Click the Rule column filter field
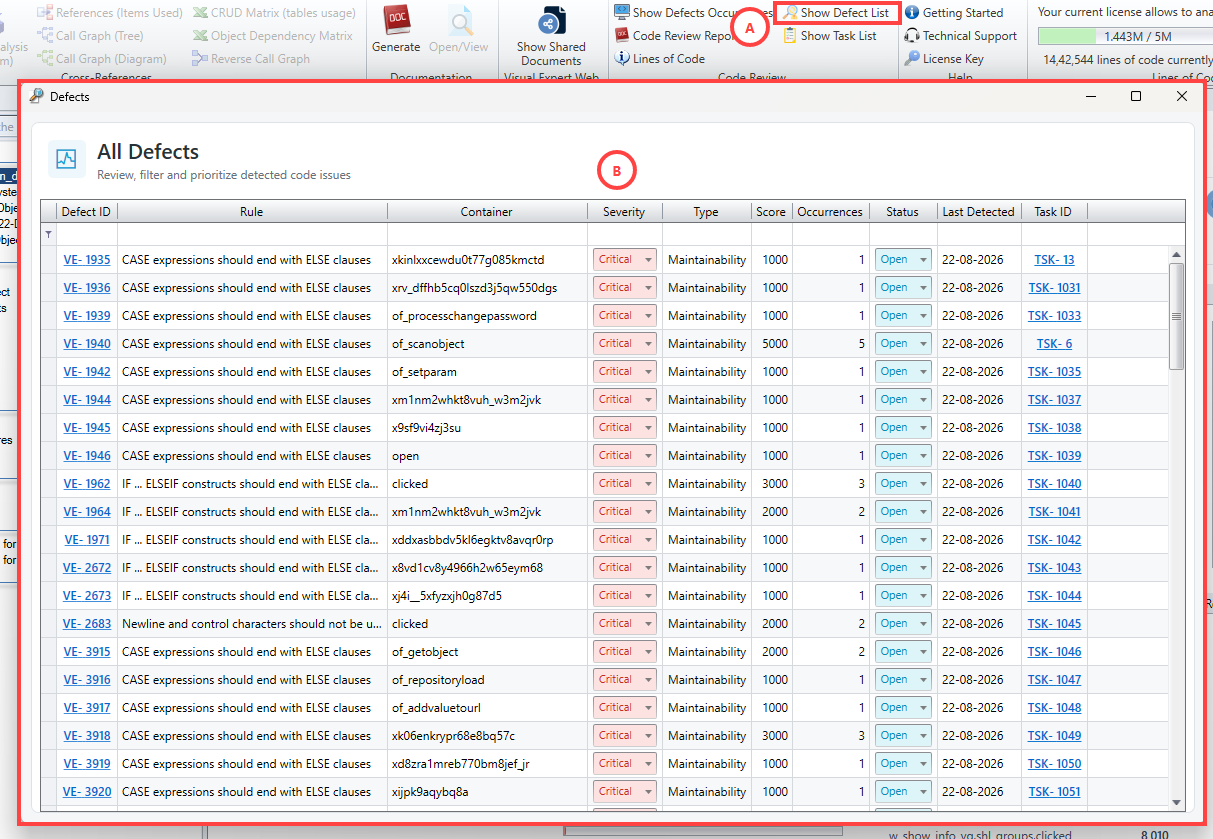Viewport: 1213px width, 839px height. tap(252, 234)
